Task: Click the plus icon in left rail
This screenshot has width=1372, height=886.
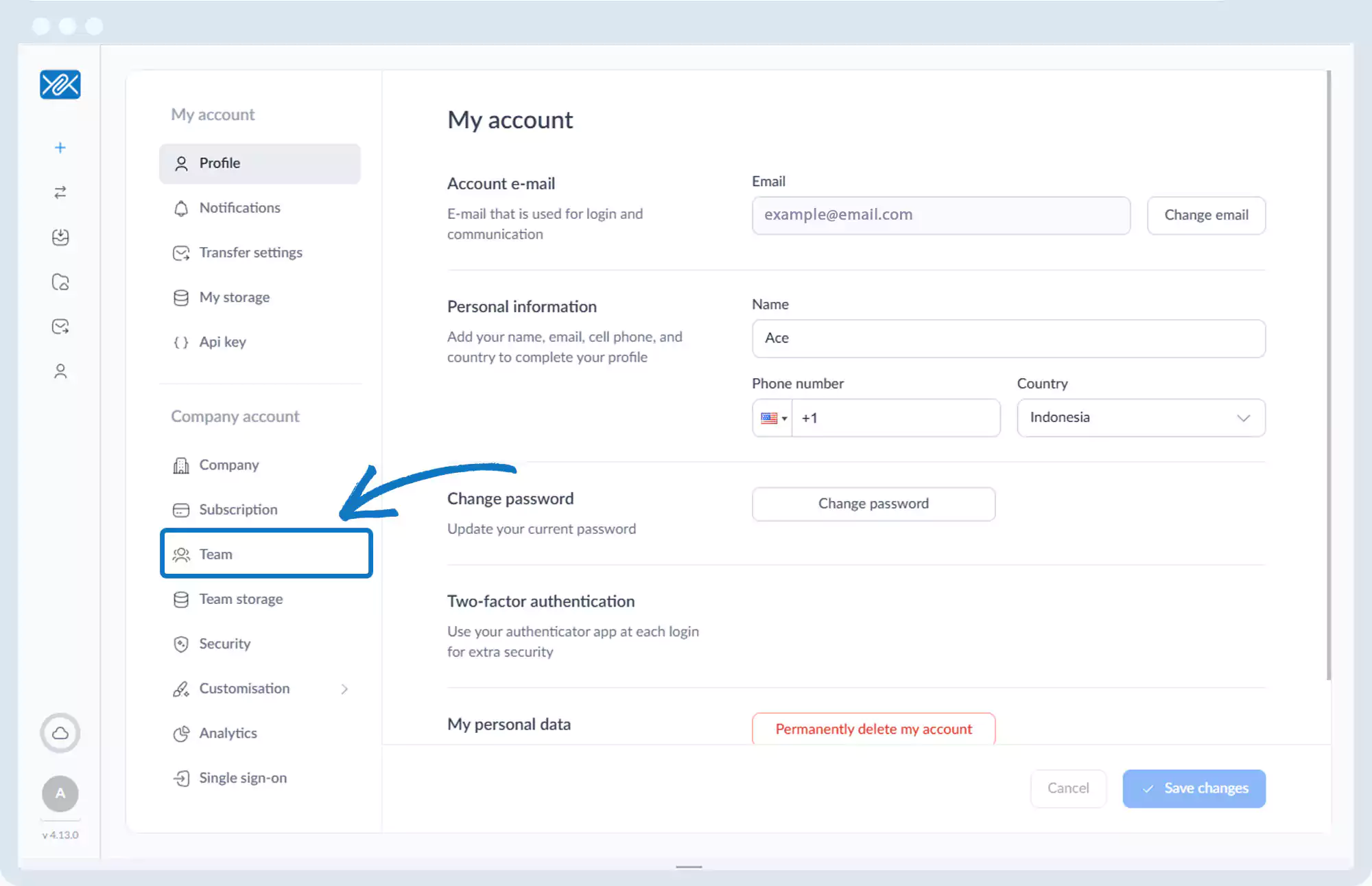Action: (60, 148)
